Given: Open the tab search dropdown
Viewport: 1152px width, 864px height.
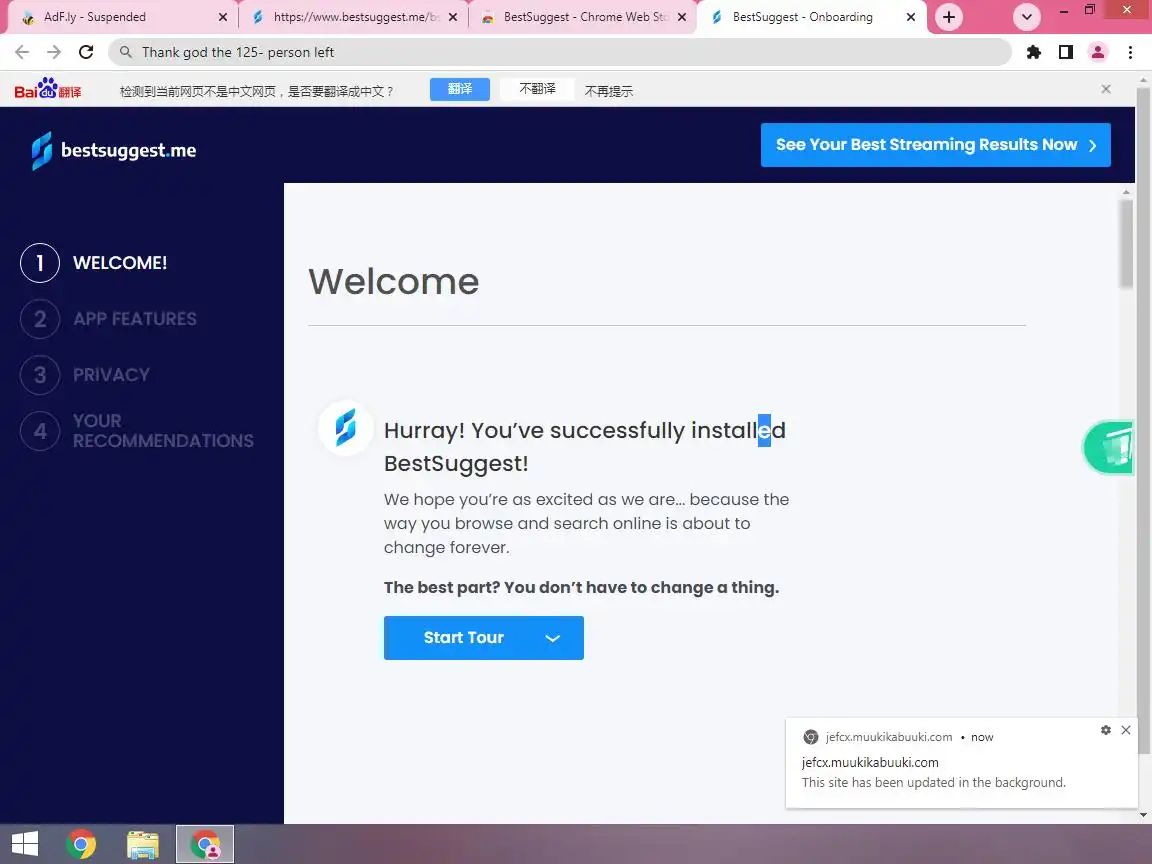Looking at the screenshot, I should point(1026,17).
